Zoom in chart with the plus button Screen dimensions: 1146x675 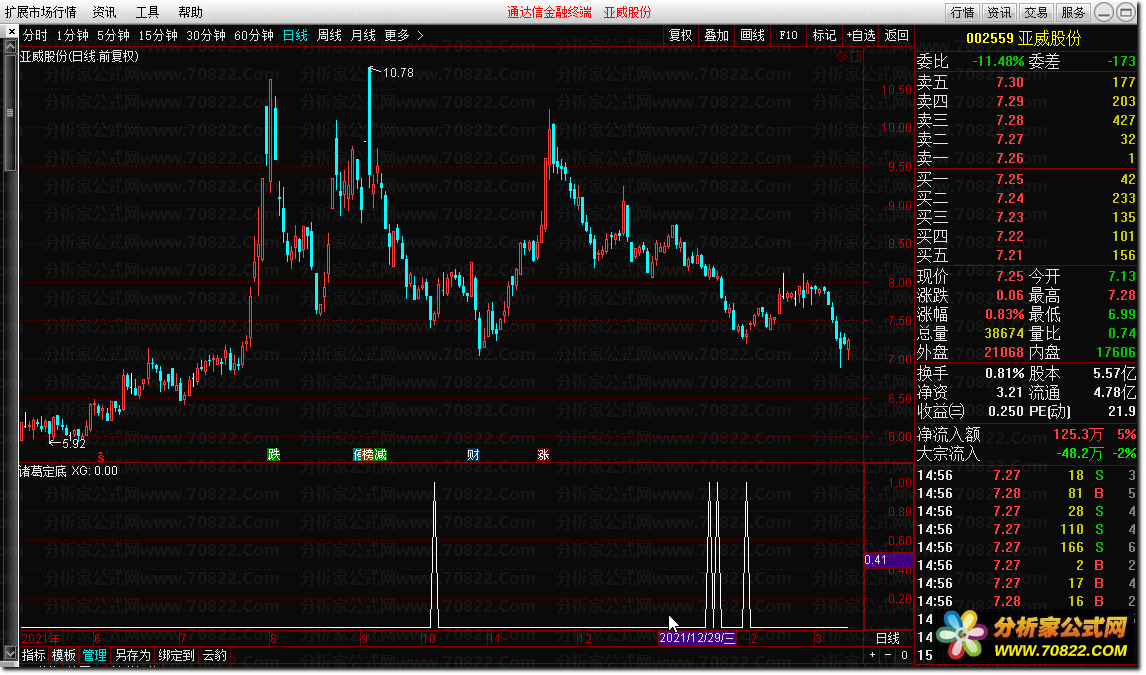pos(873,655)
